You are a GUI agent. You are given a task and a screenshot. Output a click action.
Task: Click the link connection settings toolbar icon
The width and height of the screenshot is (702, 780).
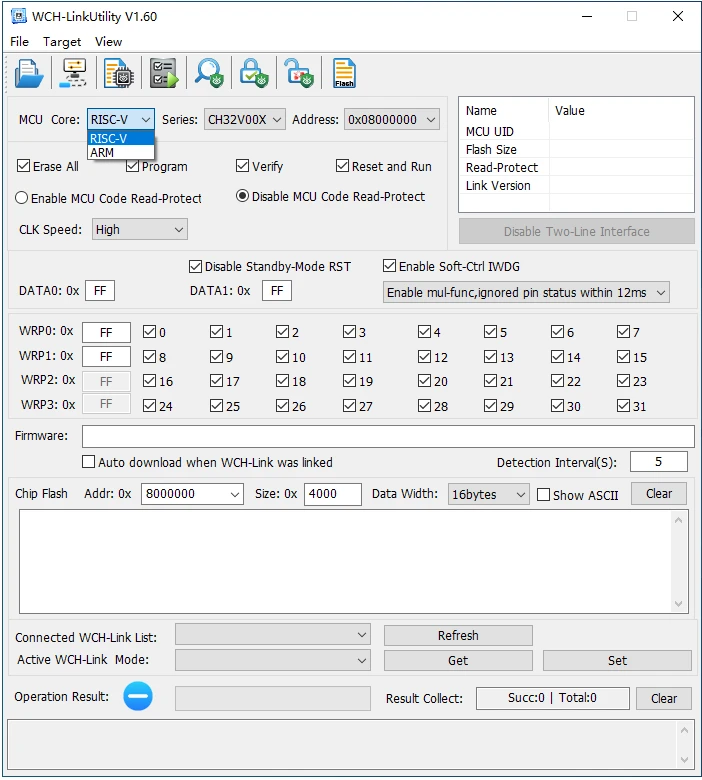(74, 73)
